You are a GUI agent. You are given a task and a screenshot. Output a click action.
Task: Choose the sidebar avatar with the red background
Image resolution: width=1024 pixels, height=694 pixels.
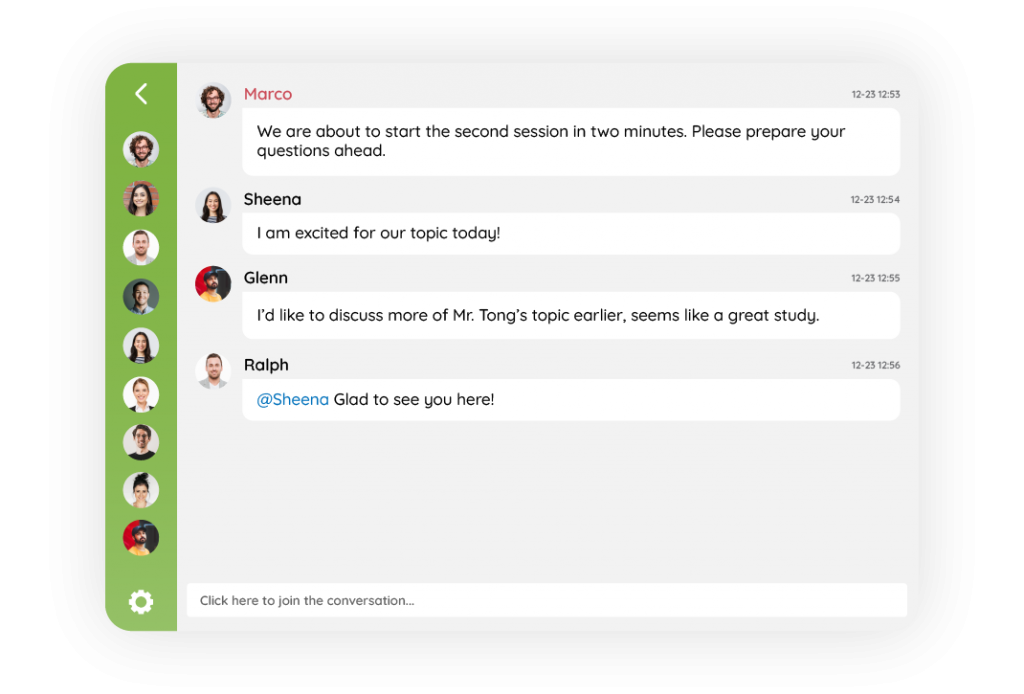141,538
